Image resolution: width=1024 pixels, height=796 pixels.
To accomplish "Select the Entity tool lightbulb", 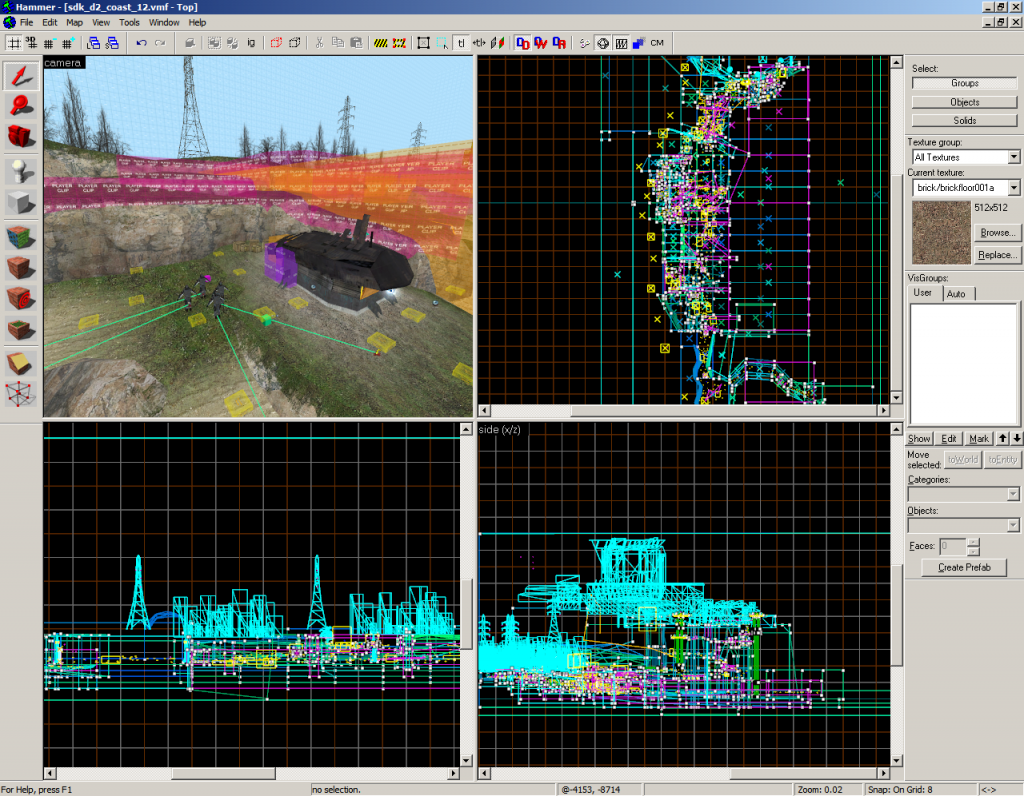I will tap(21, 171).
